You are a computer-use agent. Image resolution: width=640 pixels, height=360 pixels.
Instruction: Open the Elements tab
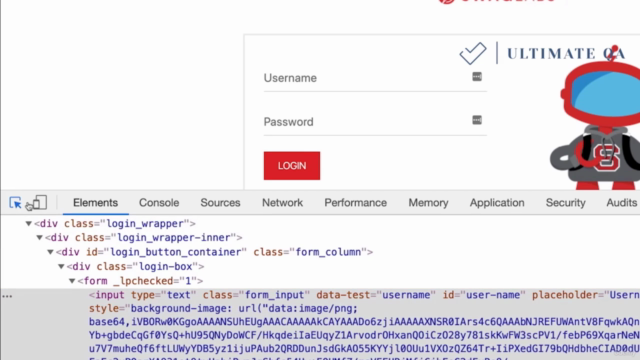(96, 203)
